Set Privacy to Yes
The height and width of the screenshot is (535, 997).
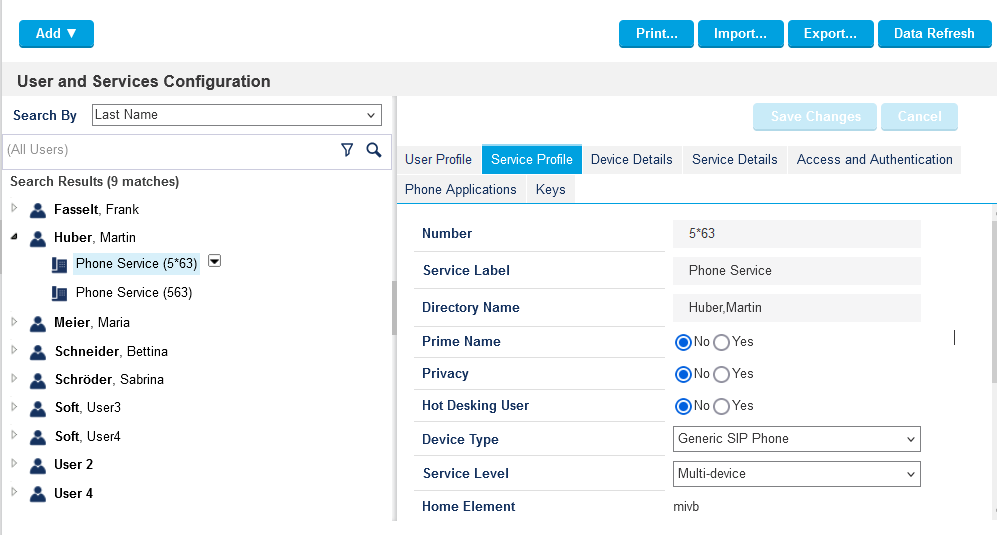721,374
